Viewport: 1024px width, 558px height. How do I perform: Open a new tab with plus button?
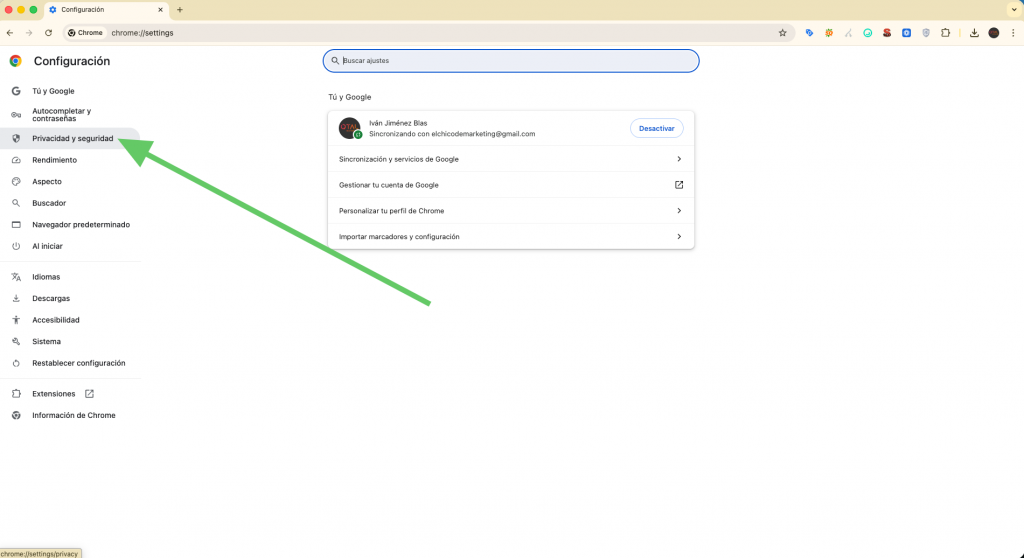point(180,10)
